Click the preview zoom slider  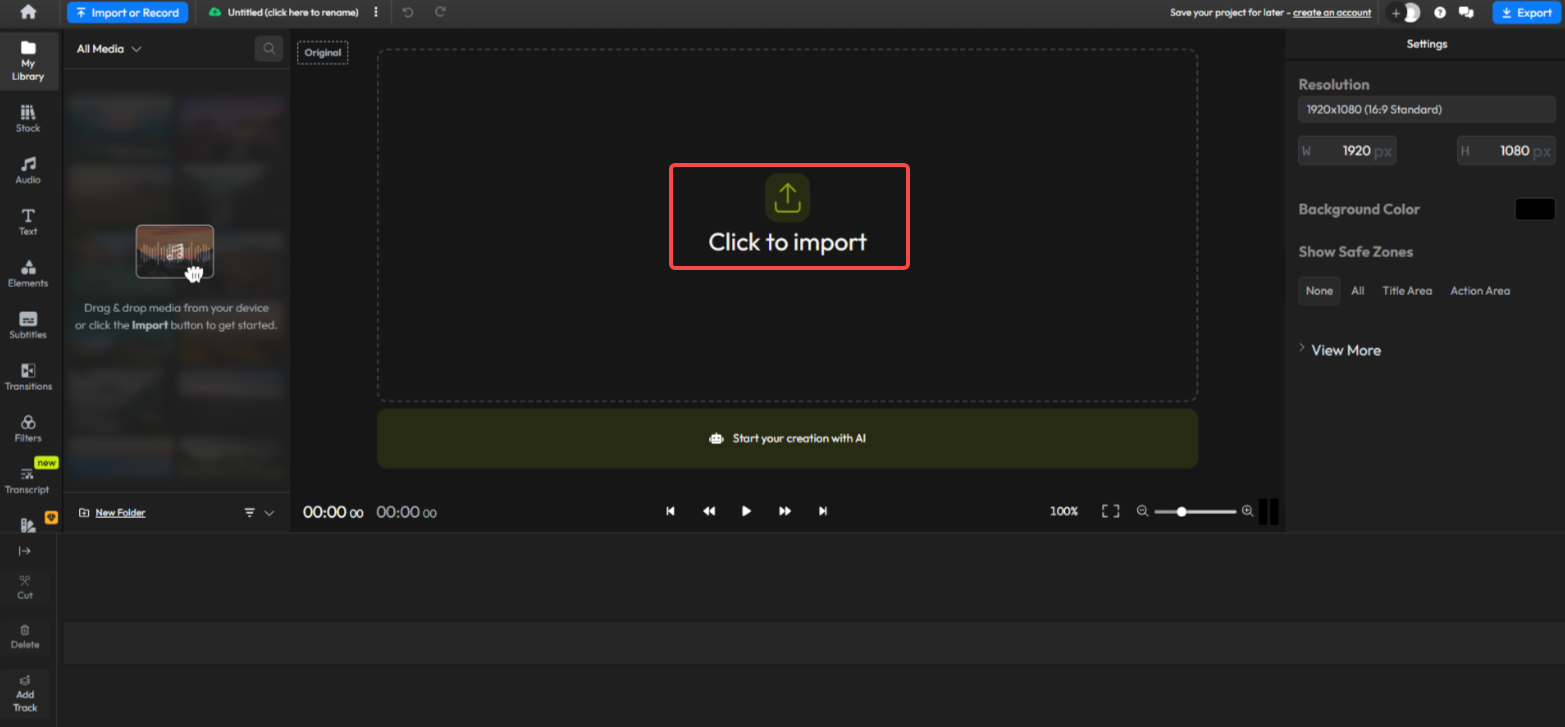pyautogui.click(x=1195, y=511)
